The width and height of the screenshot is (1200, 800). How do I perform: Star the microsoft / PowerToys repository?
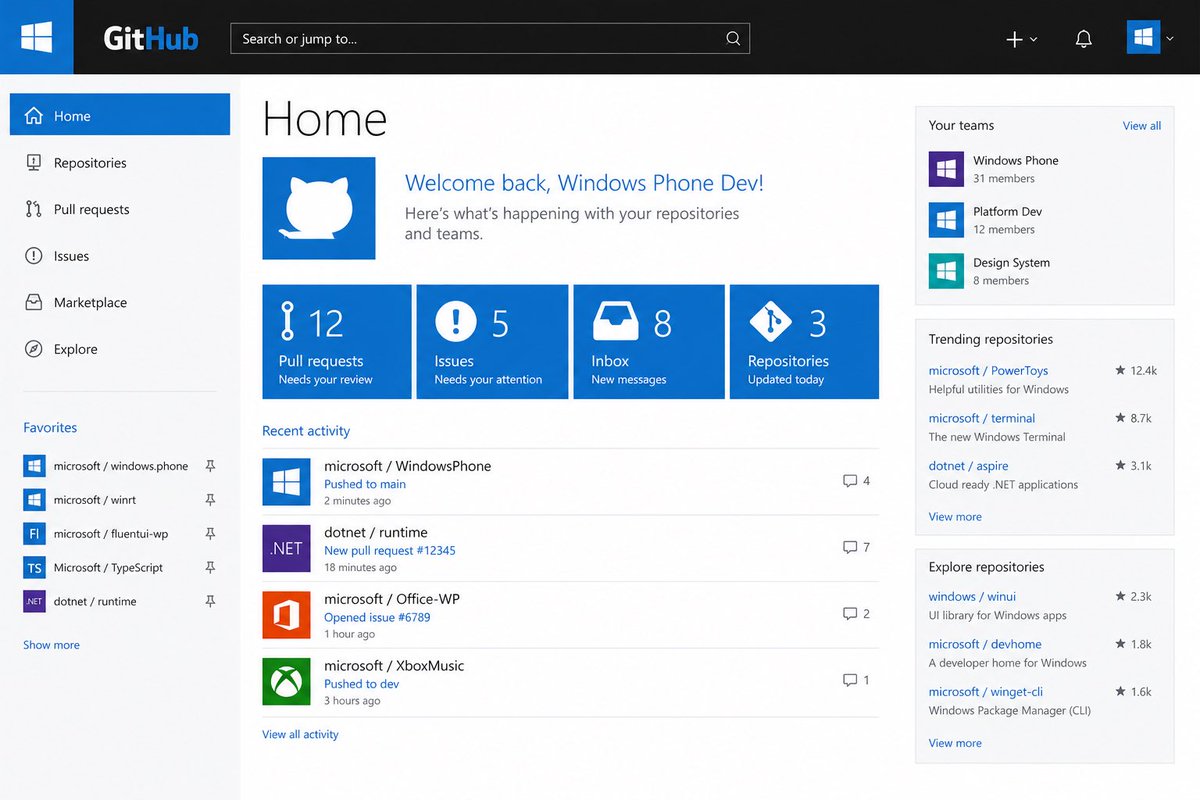(x=1121, y=371)
